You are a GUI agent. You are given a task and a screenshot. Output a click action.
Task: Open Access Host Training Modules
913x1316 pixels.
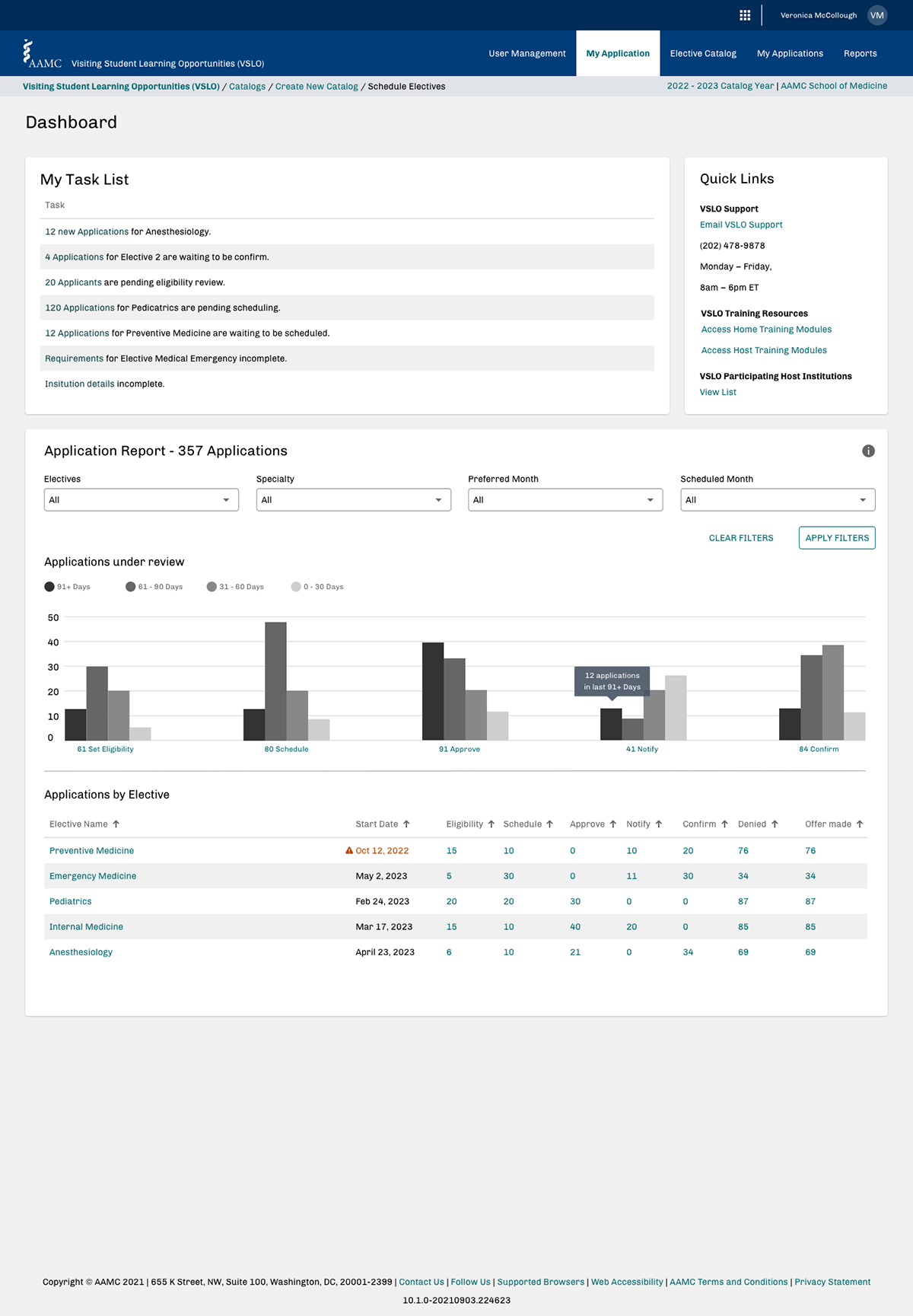click(764, 350)
